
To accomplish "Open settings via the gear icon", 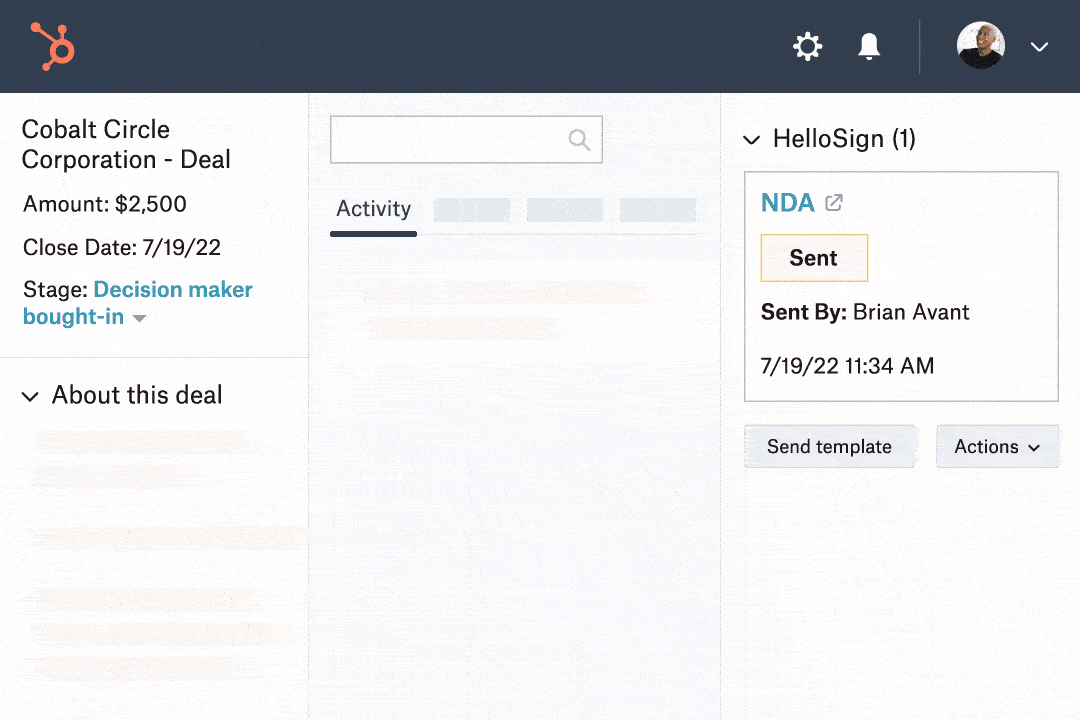I will click(807, 46).
